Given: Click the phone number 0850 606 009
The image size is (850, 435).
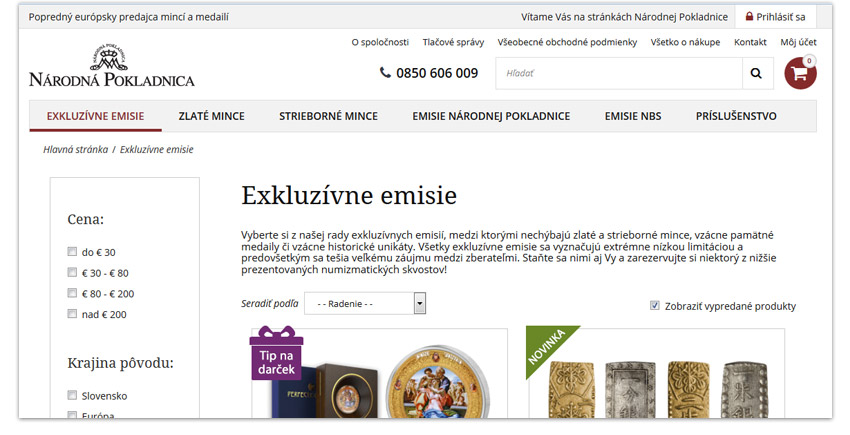Looking at the screenshot, I should click(x=437, y=73).
